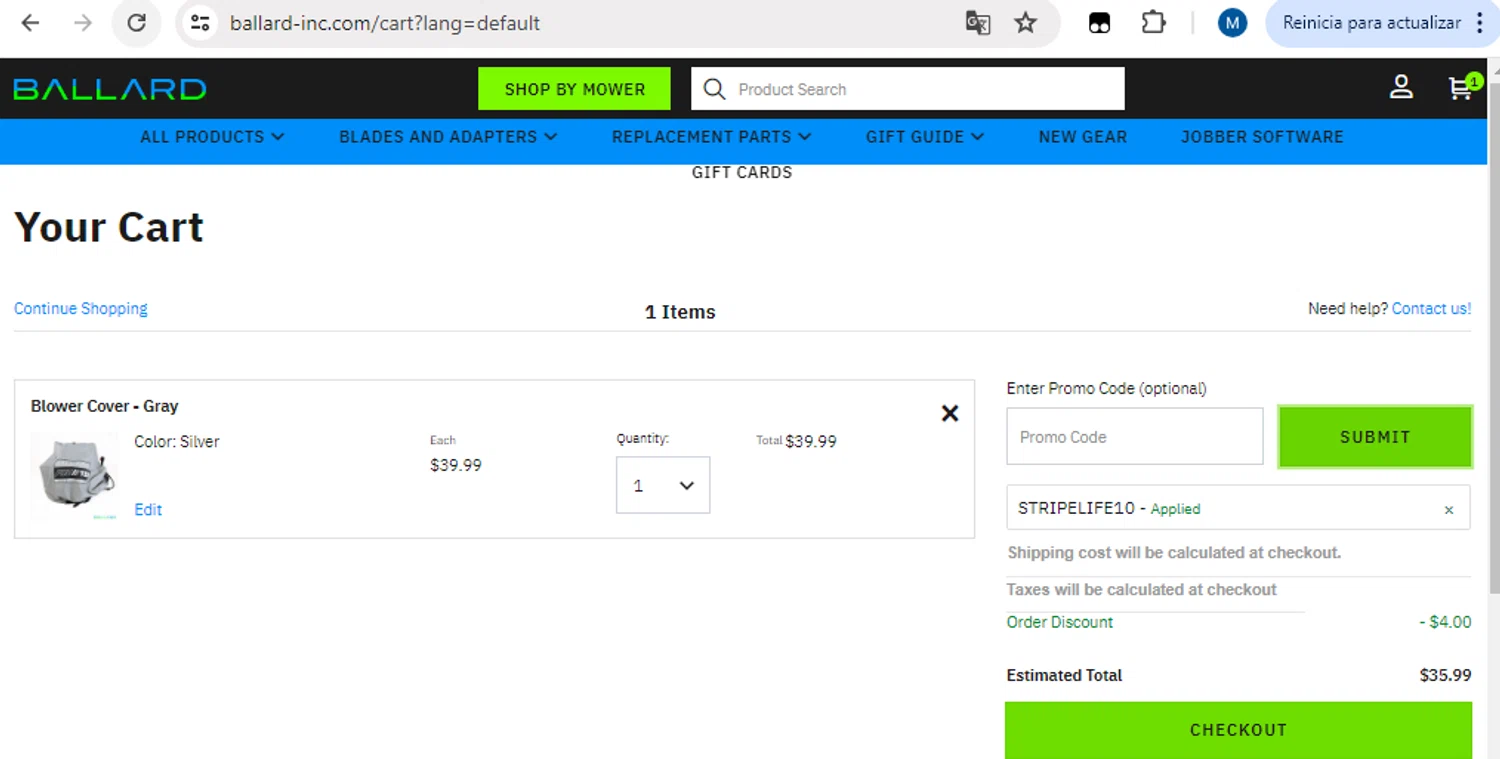Expand the Replacement Parts menu

click(x=711, y=137)
